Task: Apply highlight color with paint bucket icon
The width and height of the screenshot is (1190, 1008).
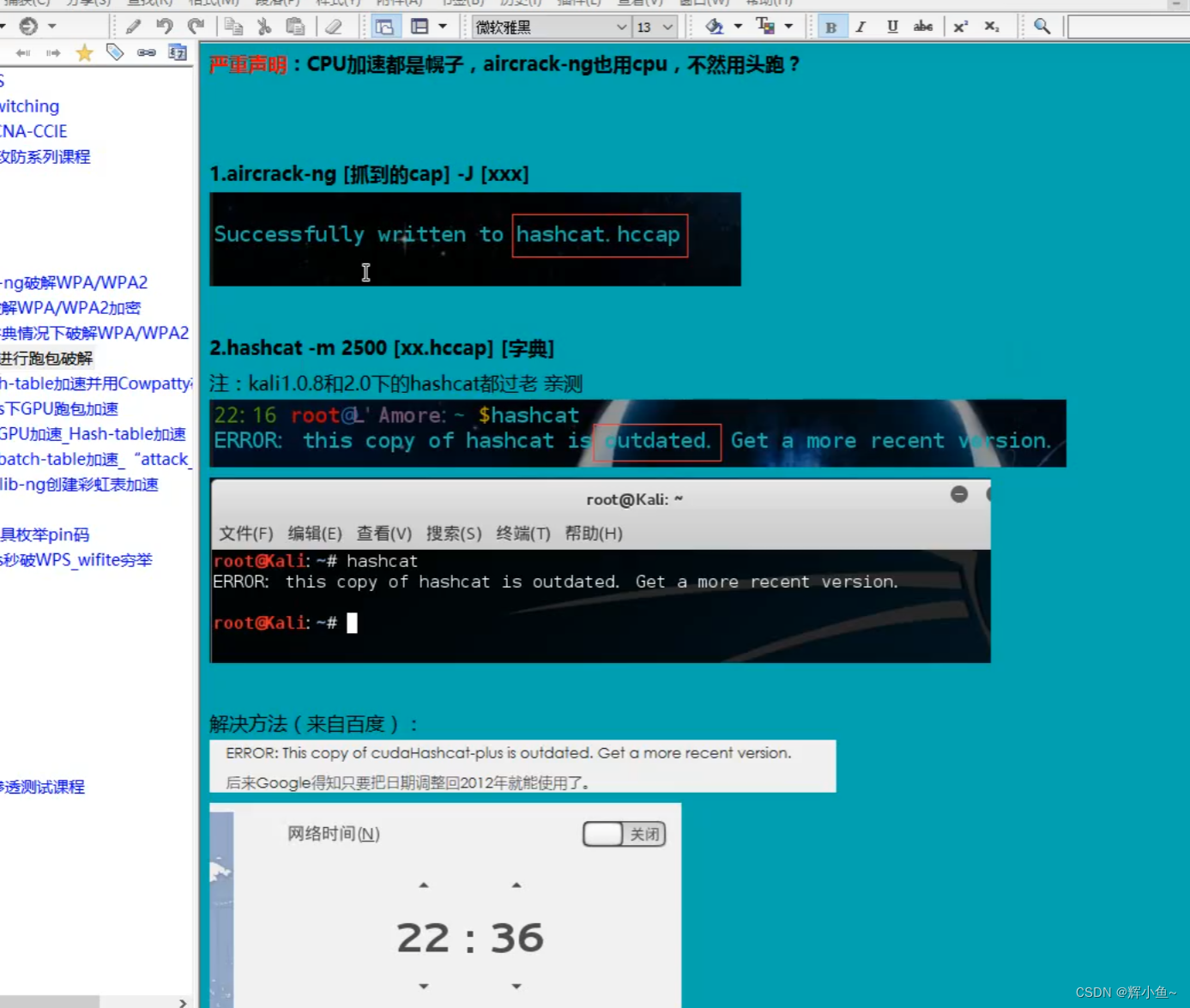Action: (x=714, y=27)
